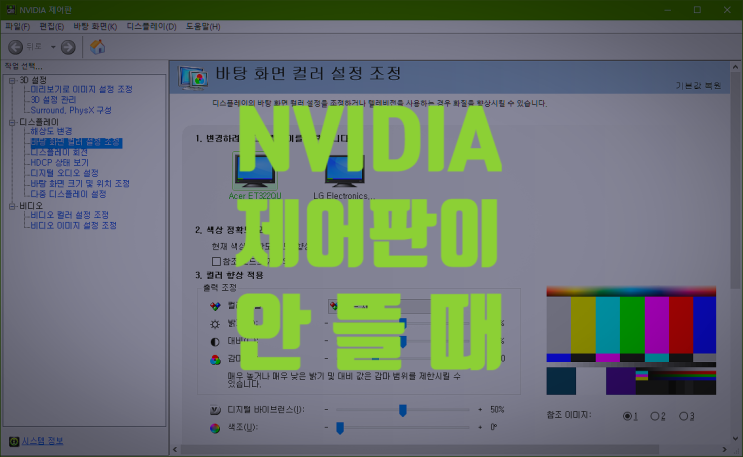Click the plus at 디지털 바이브런스 slider end

click(x=480, y=409)
